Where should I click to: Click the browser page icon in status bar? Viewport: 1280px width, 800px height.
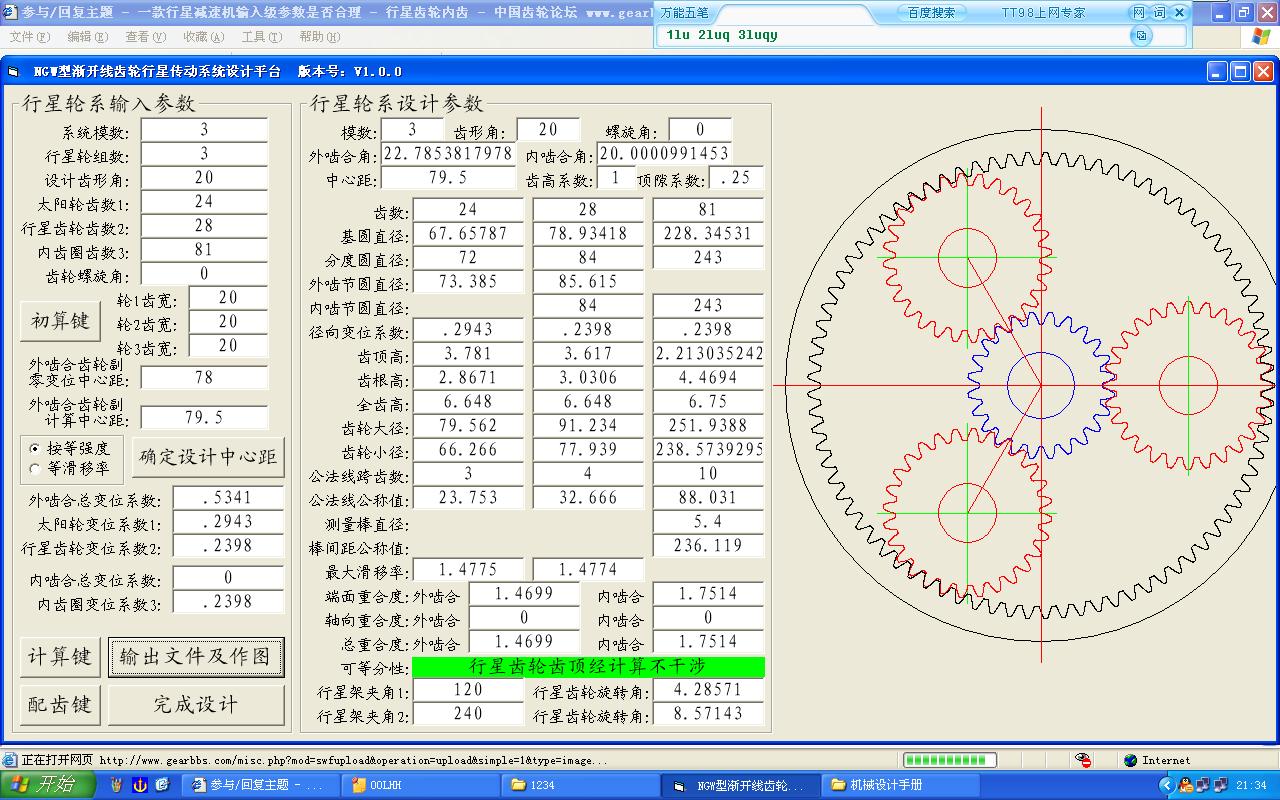(10, 760)
